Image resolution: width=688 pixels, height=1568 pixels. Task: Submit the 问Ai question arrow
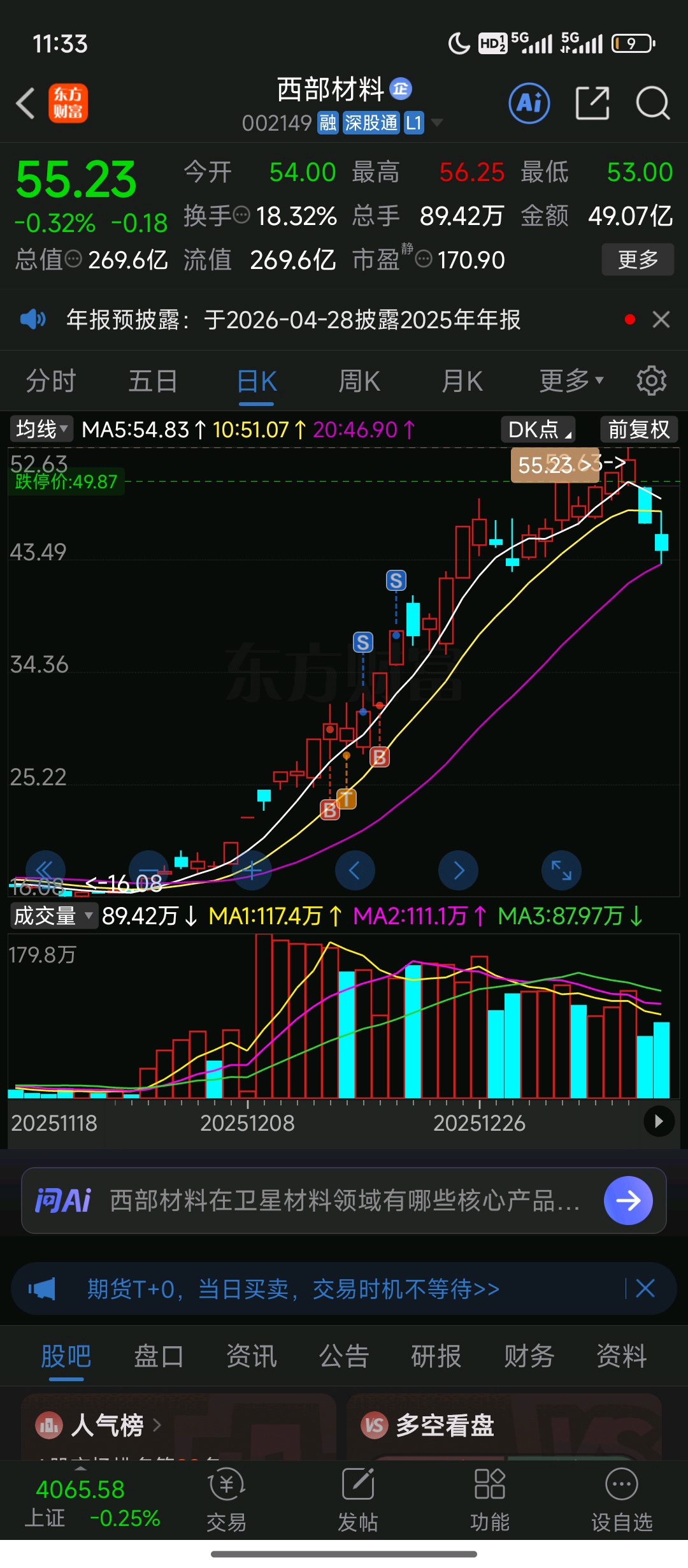pyautogui.click(x=628, y=1200)
